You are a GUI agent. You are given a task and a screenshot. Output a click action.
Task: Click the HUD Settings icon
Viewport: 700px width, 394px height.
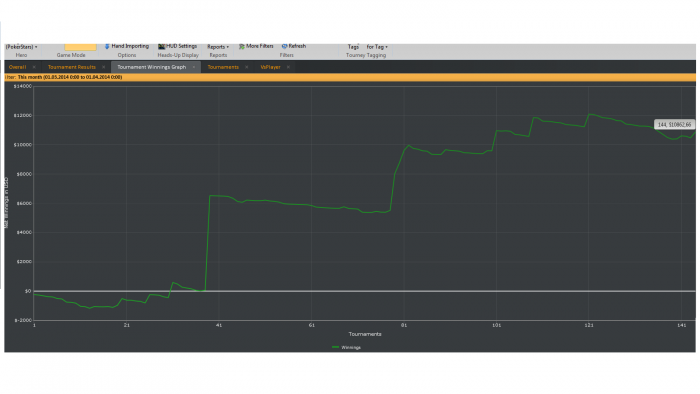click(x=162, y=46)
